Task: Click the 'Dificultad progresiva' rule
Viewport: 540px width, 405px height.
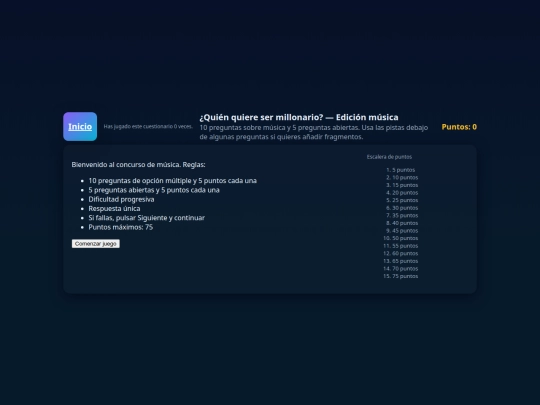Action: 121,199
